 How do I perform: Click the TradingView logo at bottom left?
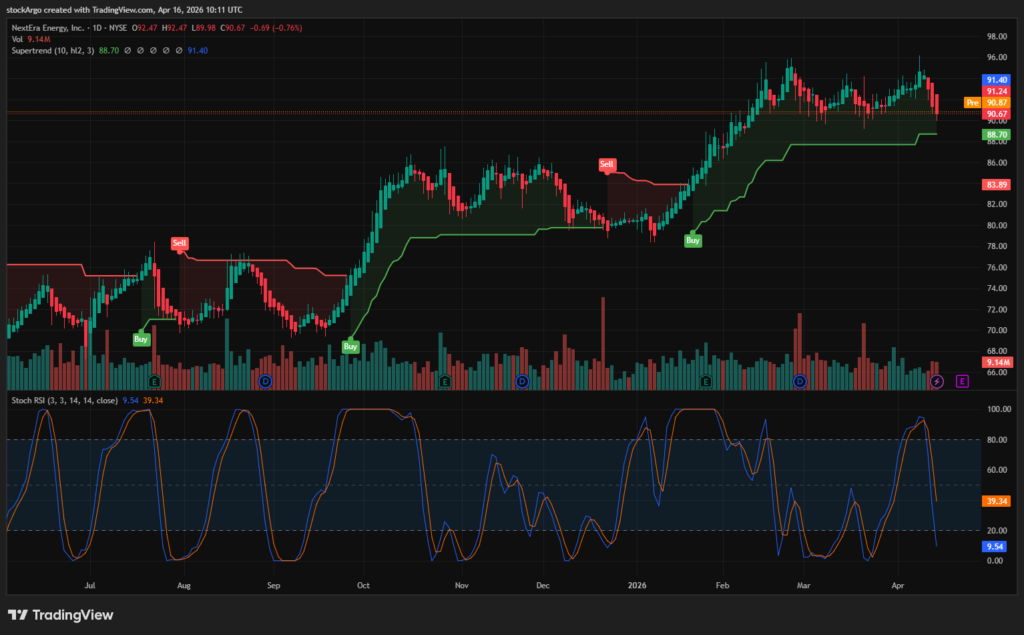click(x=60, y=615)
